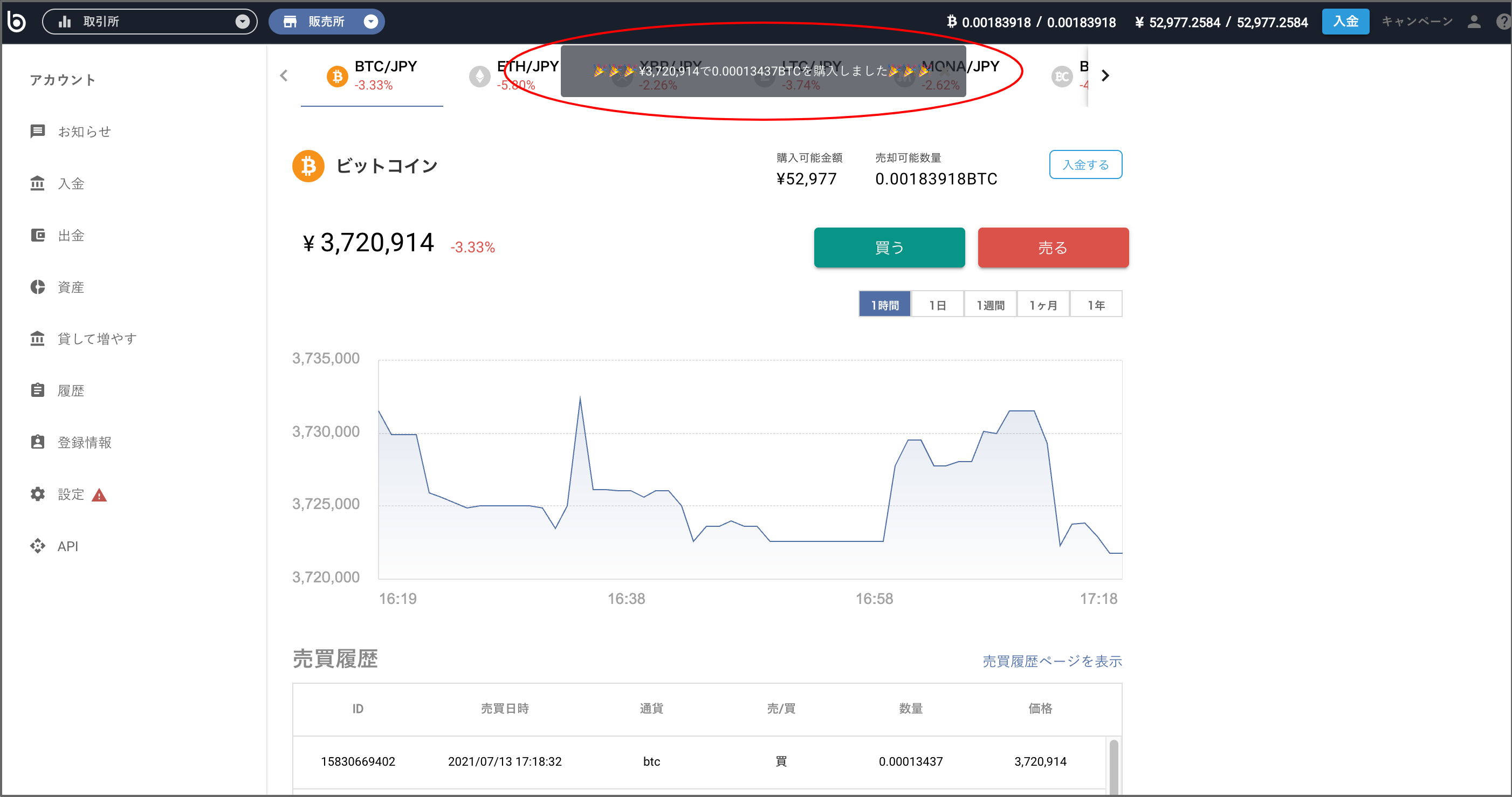The width and height of the screenshot is (1512, 797).
Task: Click the green 買う buy button
Action: point(889,248)
